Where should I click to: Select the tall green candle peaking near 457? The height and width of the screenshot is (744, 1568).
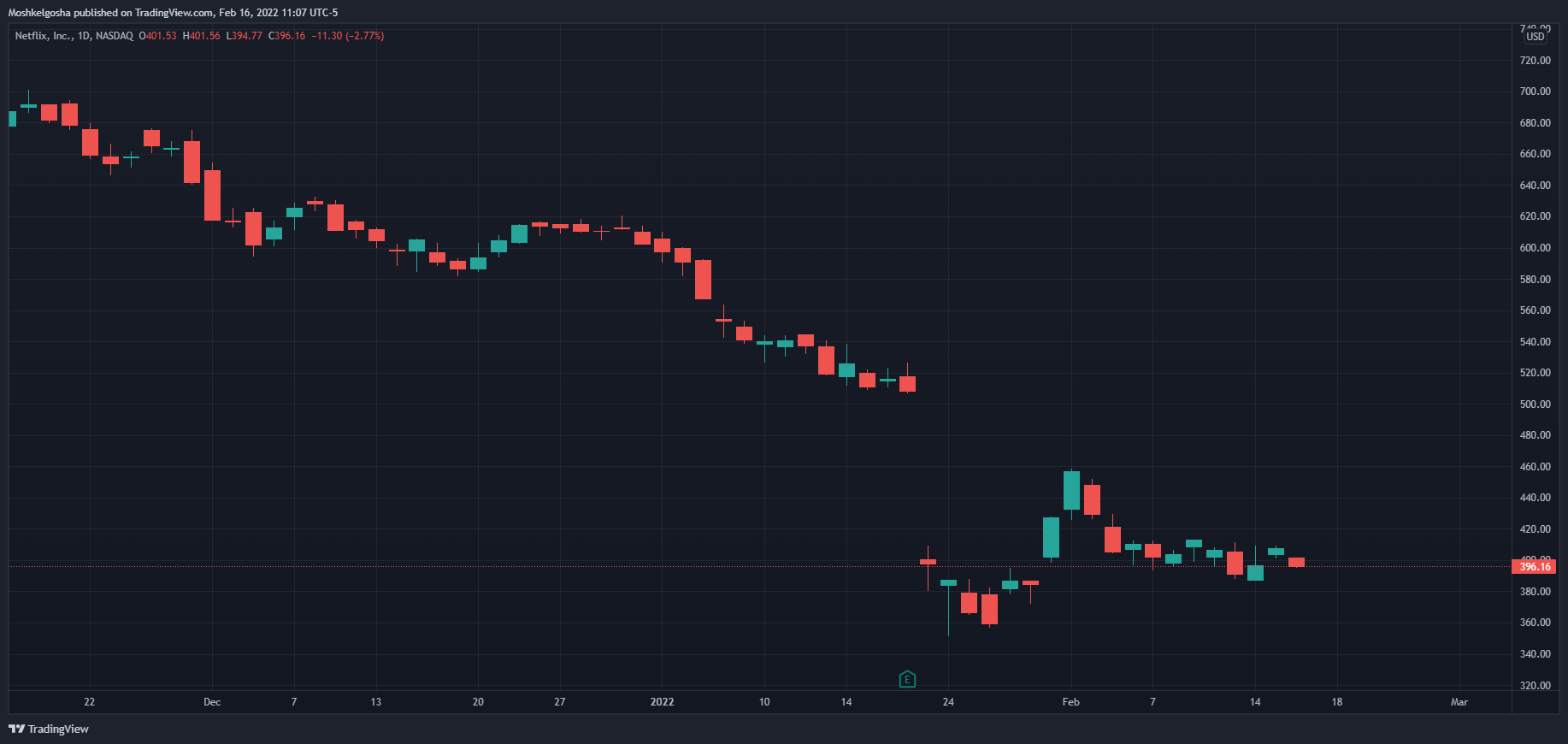(x=1071, y=490)
